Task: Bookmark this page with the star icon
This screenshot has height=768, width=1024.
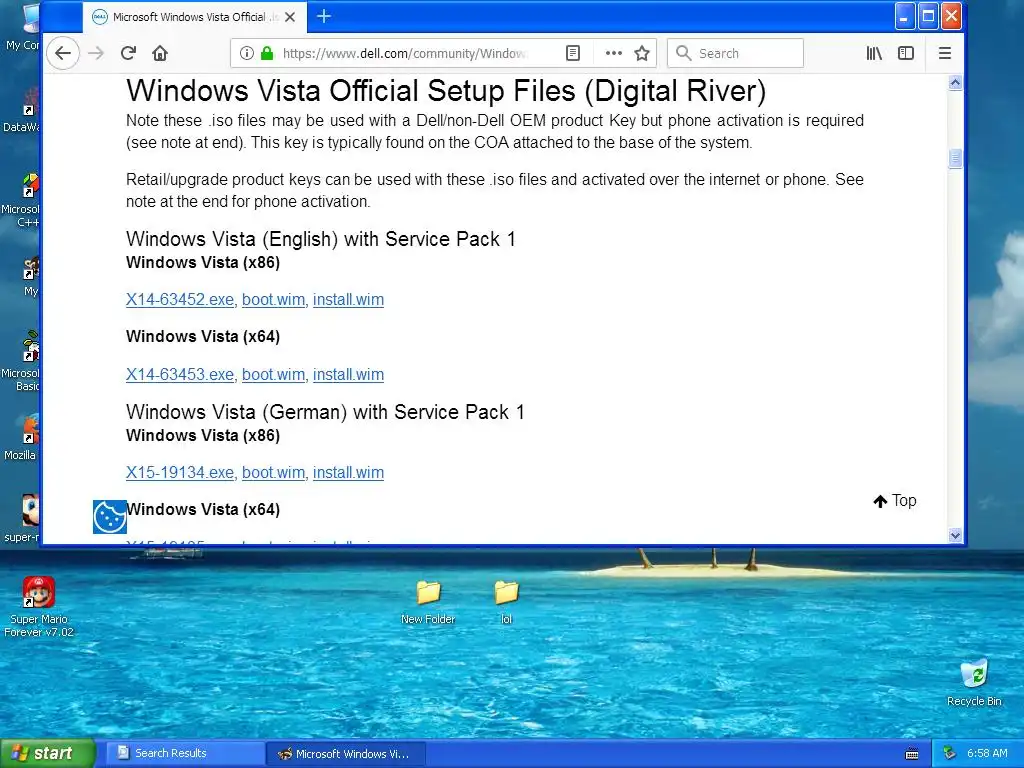Action: click(642, 54)
